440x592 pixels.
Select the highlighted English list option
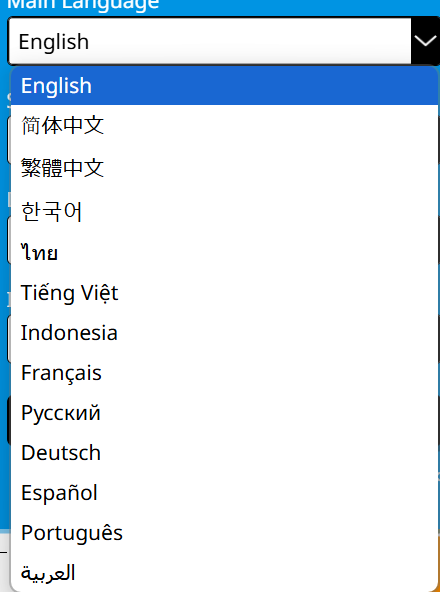point(224,86)
